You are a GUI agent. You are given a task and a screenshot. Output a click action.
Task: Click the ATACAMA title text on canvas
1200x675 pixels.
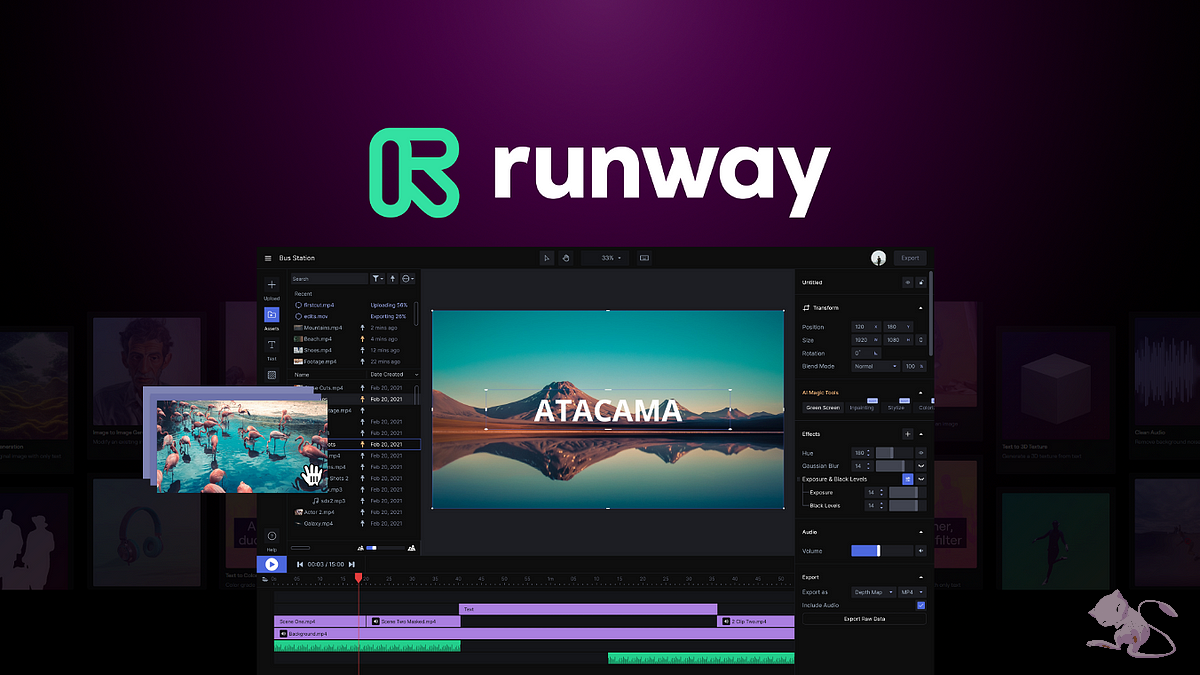(608, 411)
